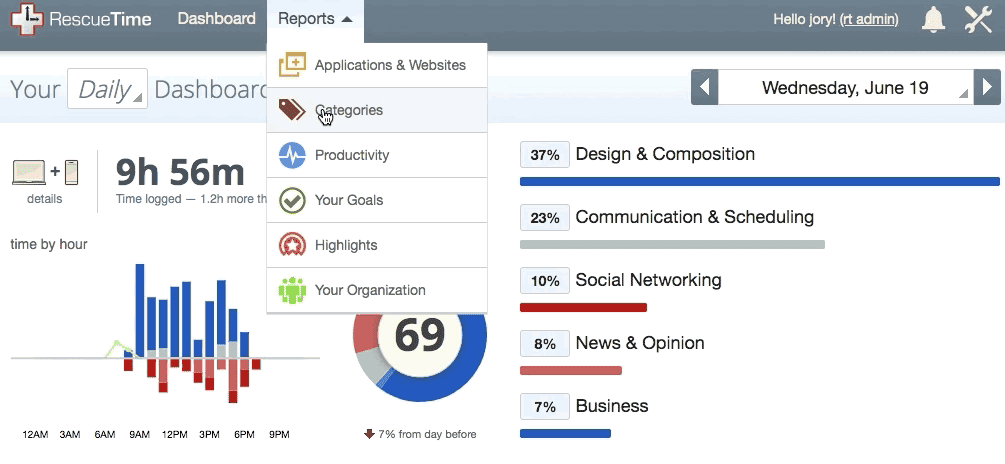Open the Wednesday, June 19 date picker
This screenshot has height=464, width=1005.
[x=845, y=88]
